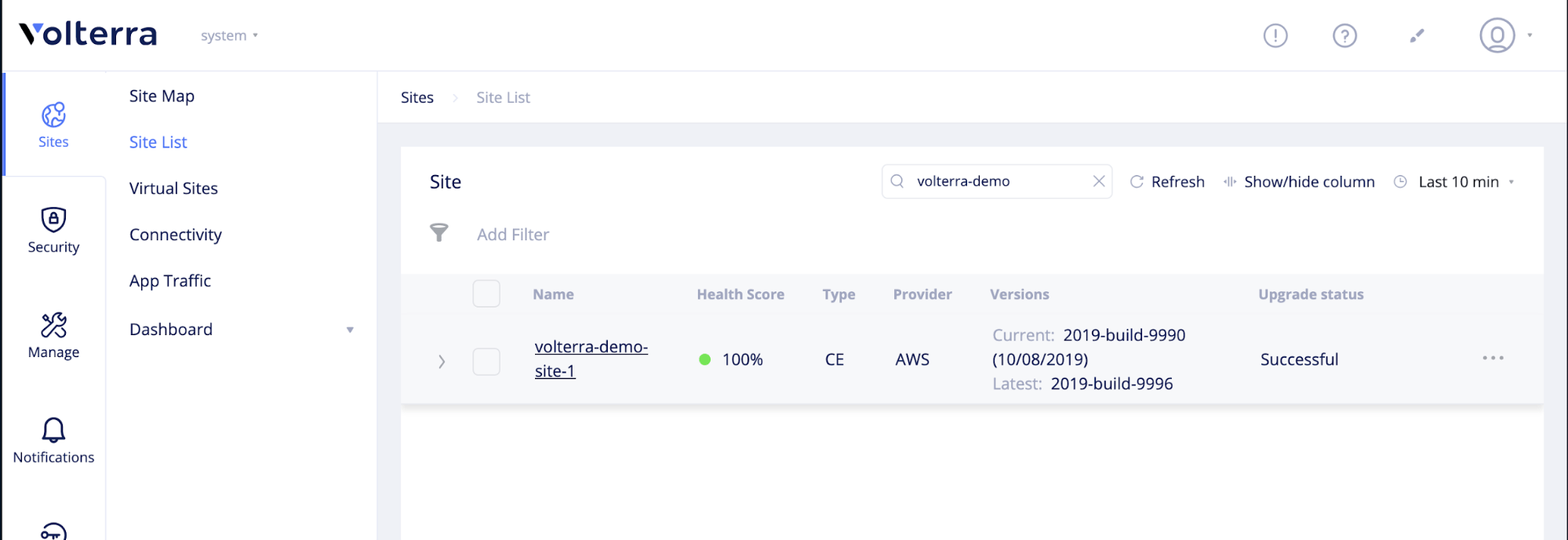This screenshot has height=540, width=1568.
Task: Click the search magnifier icon
Action: pyautogui.click(x=897, y=181)
